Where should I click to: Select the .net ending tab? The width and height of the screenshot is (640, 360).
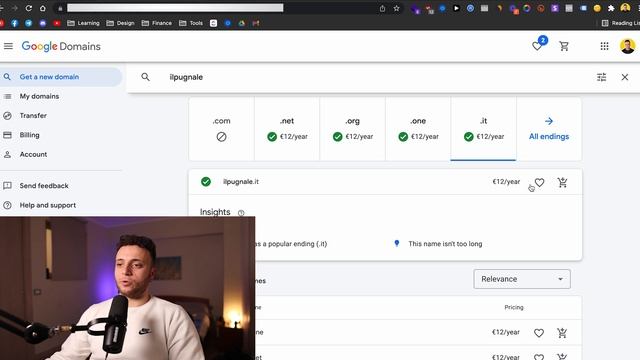287,129
